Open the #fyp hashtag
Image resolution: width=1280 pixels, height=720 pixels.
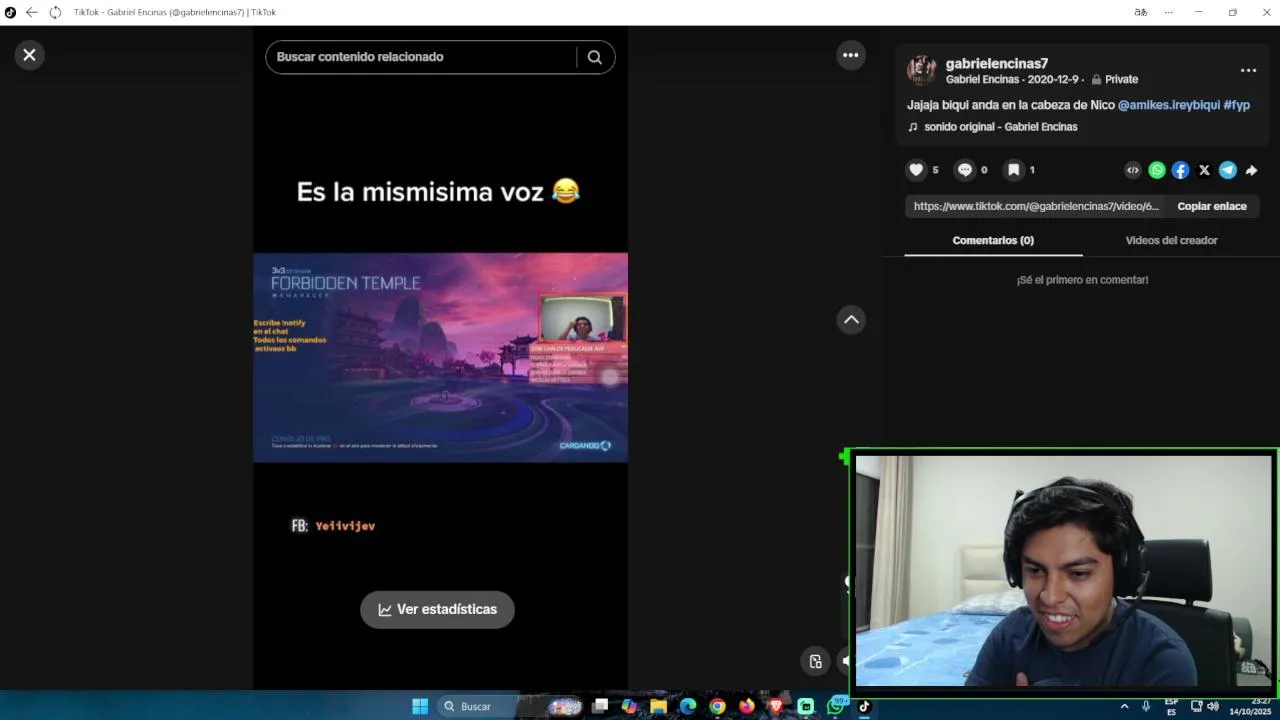[1237, 105]
